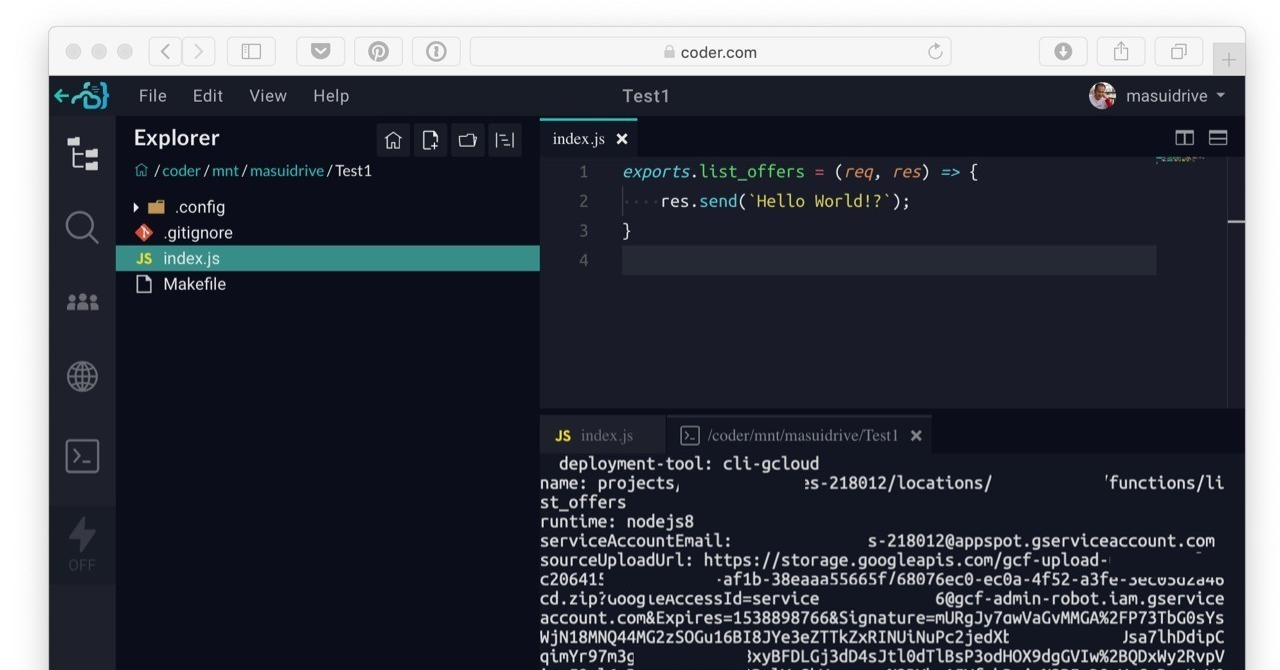Click 'deployment-tool: cli-gcloud' terminal line
The height and width of the screenshot is (670, 1280).
click(x=689, y=463)
